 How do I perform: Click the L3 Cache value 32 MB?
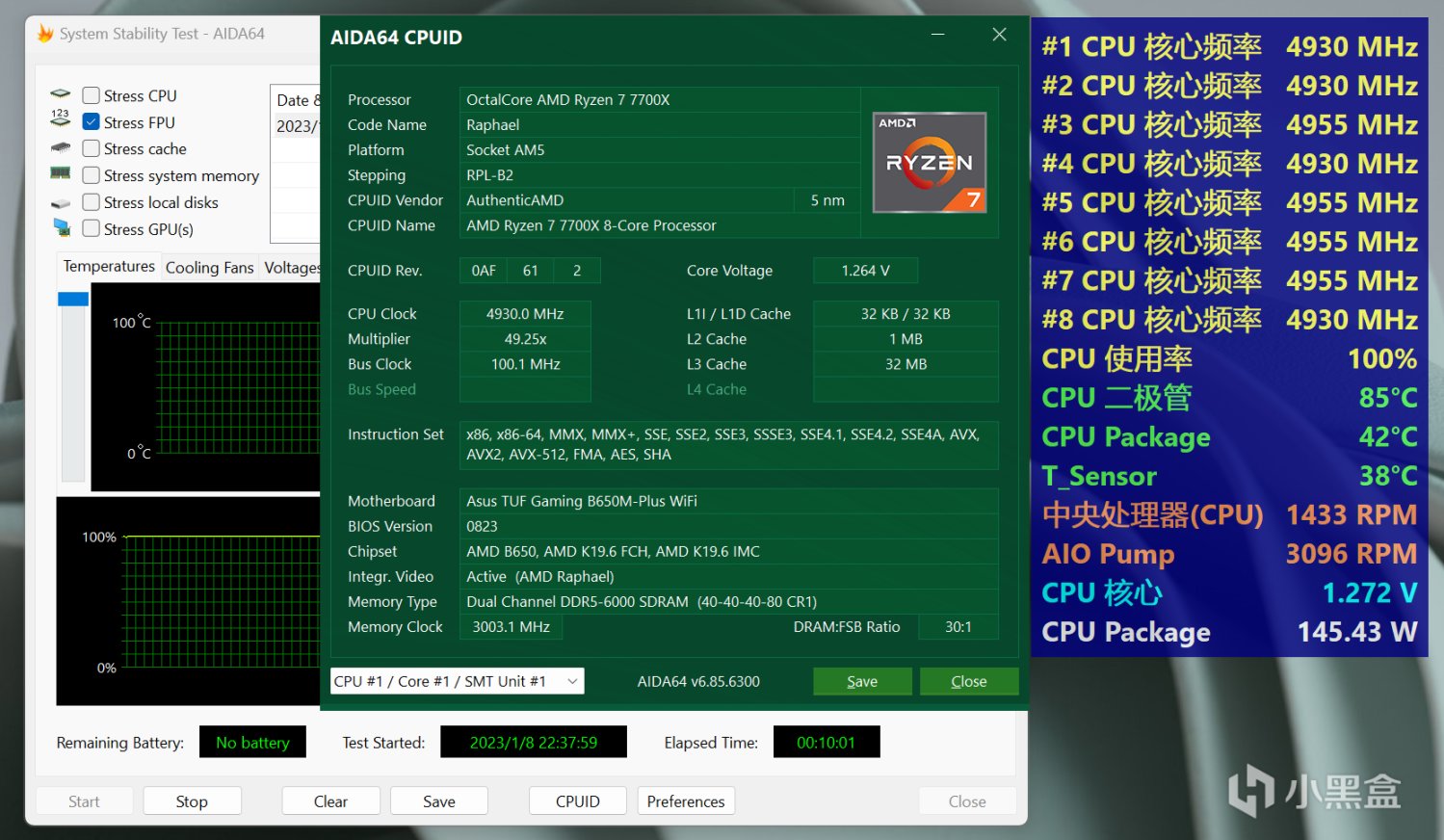[906, 363]
